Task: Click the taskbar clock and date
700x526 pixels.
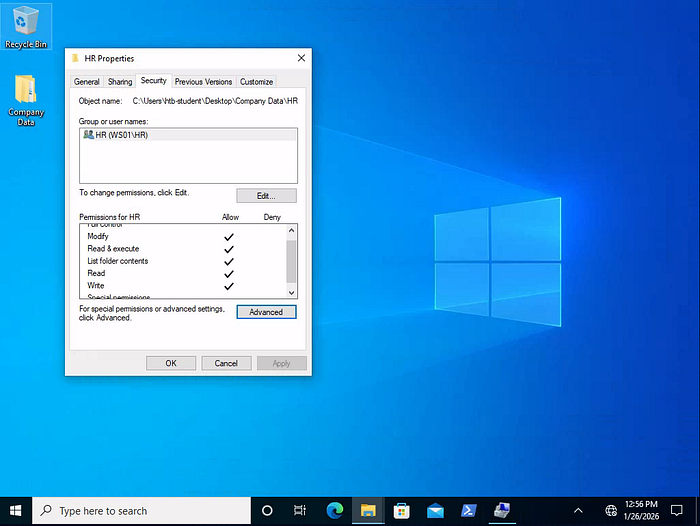Action: (641, 510)
